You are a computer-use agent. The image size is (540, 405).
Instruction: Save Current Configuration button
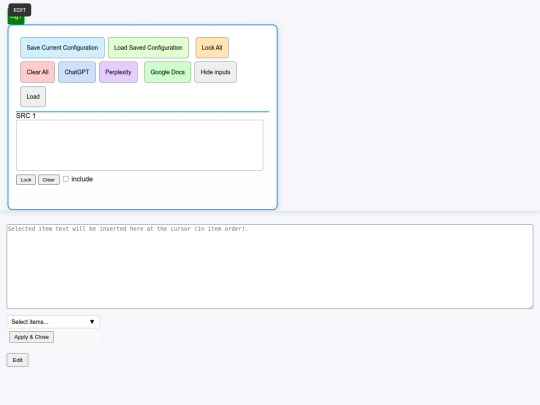pos(62,48)
